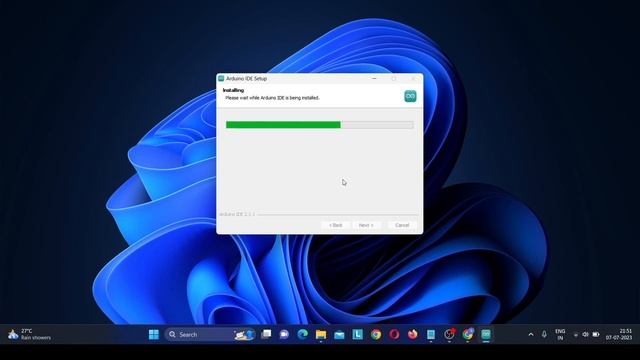The height and width of the screenshot is (360, 640).
Task: Launch Microsoft Edge from the taskbar
Action: [302, 335]
